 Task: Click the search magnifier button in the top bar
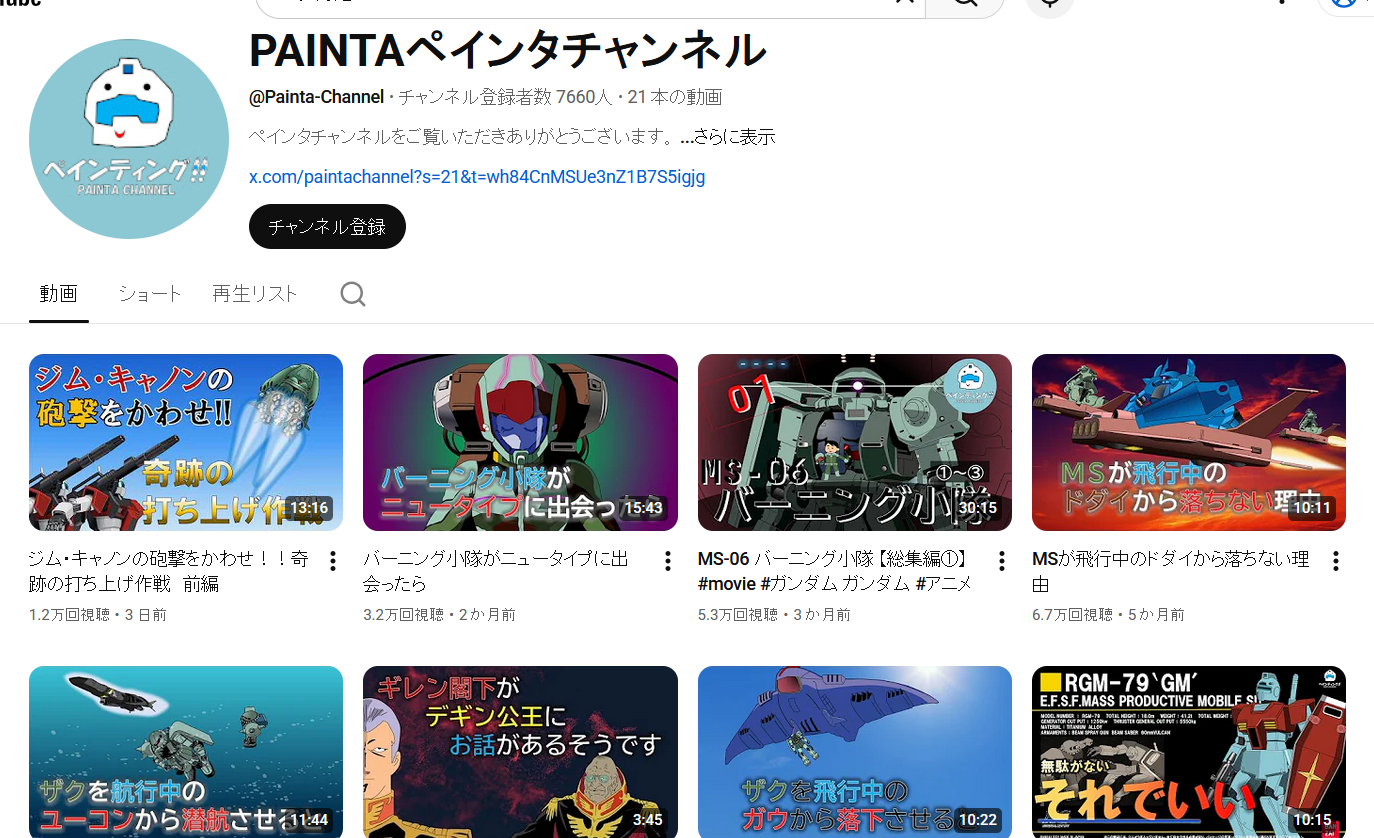tap(964, 5)
